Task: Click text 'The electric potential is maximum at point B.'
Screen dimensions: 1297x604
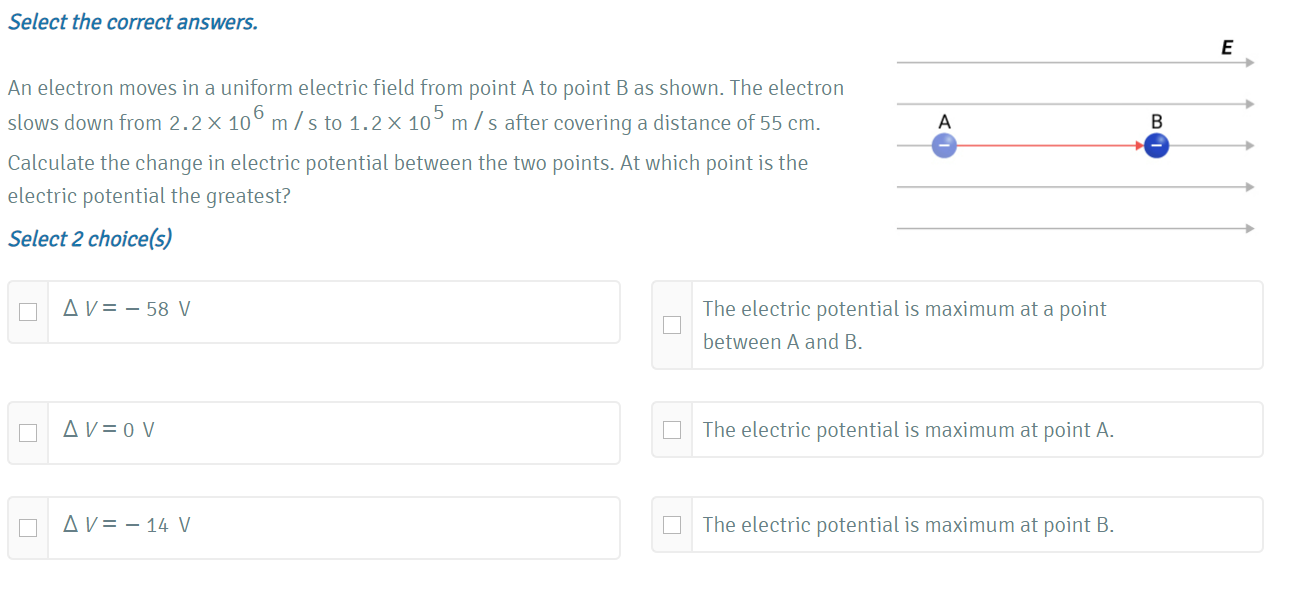Action: click(908, 525)
